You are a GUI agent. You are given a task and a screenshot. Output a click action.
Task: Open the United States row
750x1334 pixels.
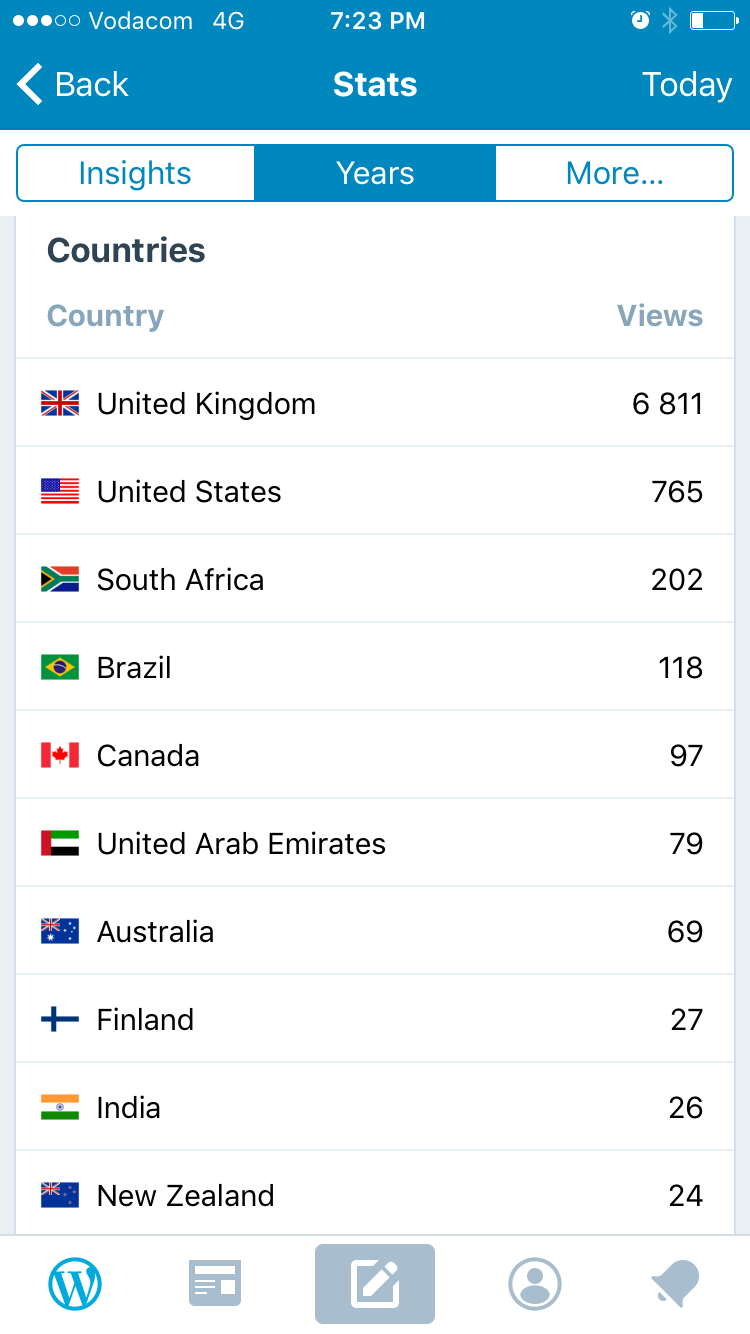coord(375,491)
